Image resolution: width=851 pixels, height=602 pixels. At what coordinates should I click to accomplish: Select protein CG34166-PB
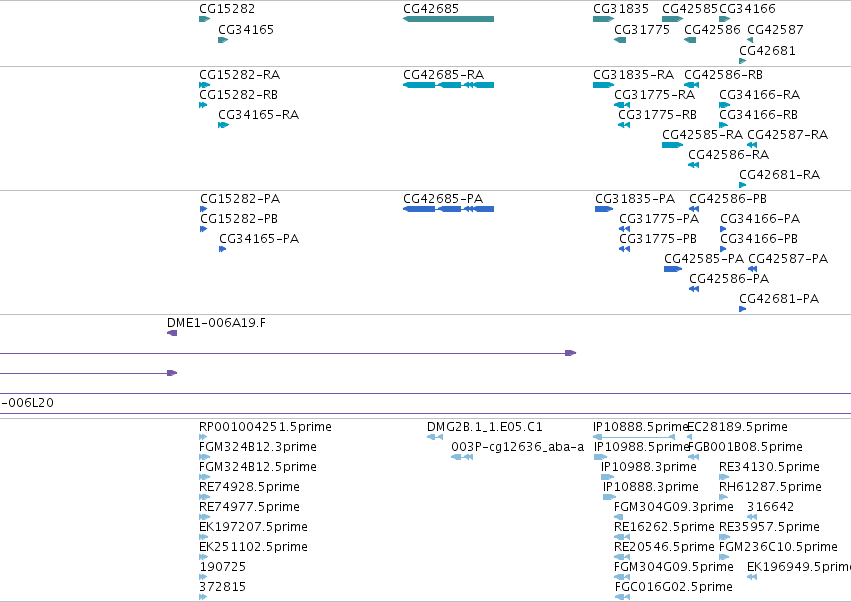pyautogui.click(x=759, y=239)
